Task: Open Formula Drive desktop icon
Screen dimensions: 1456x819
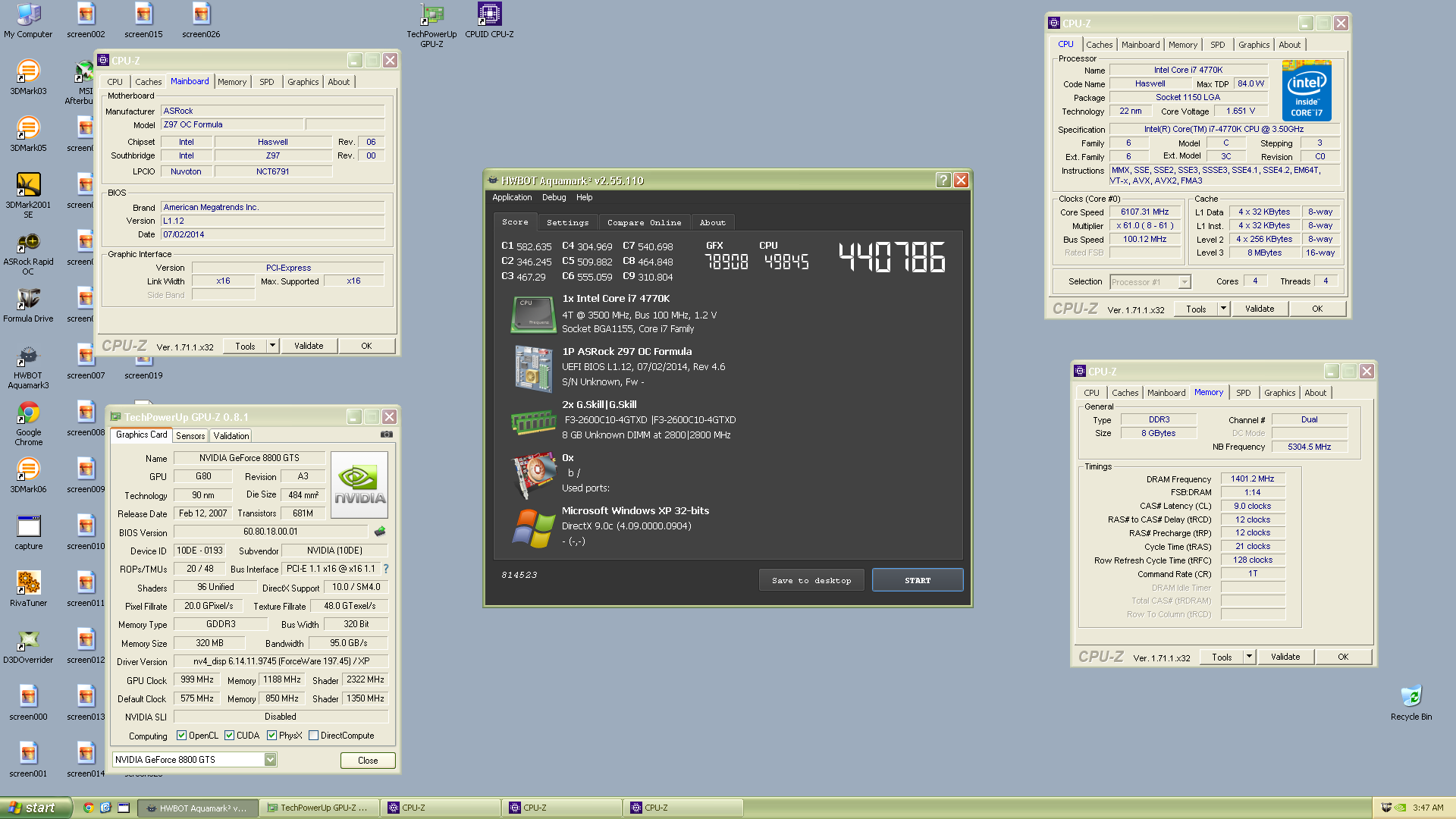Action: (28, 304)
